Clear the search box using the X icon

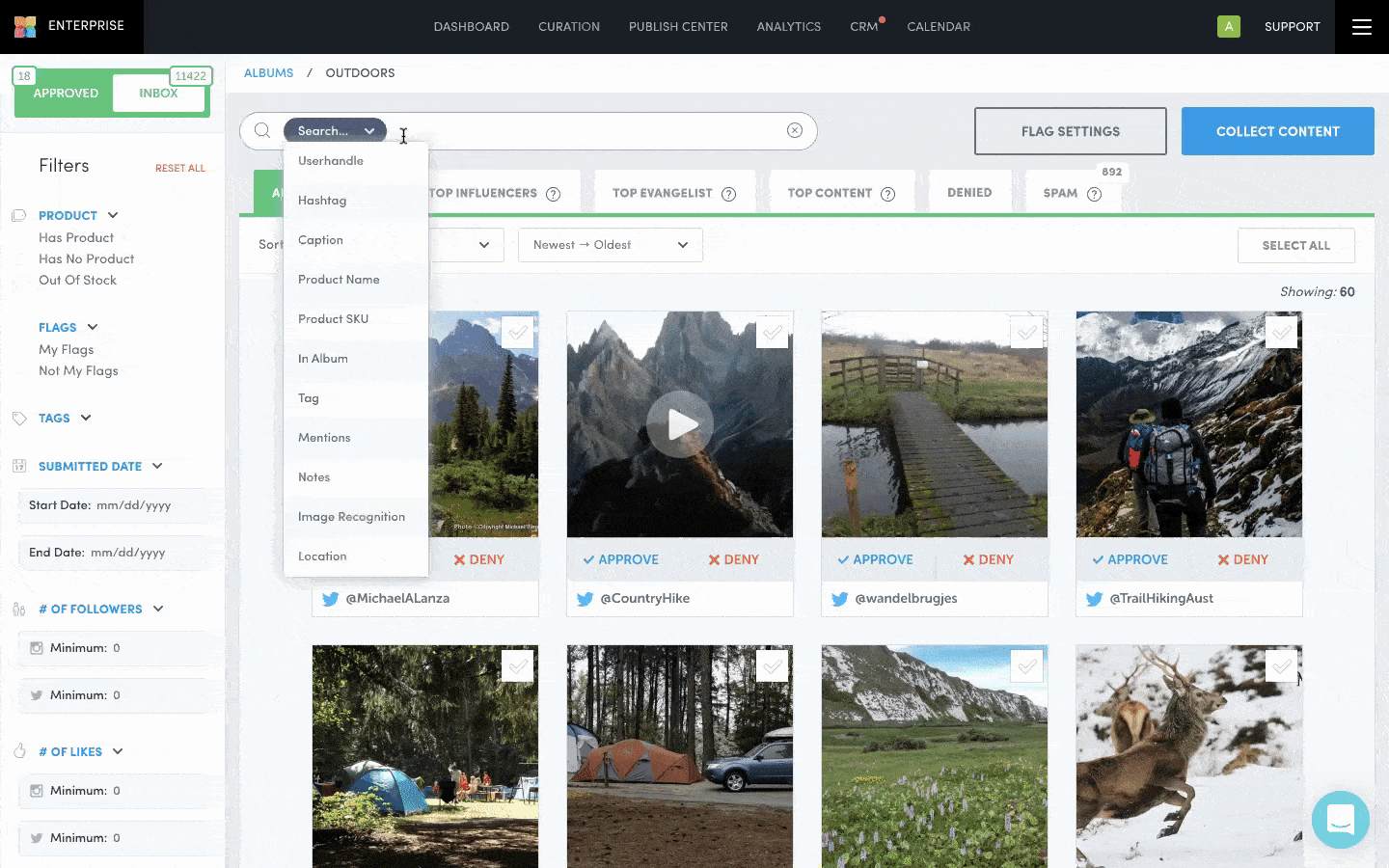[794, 130]
